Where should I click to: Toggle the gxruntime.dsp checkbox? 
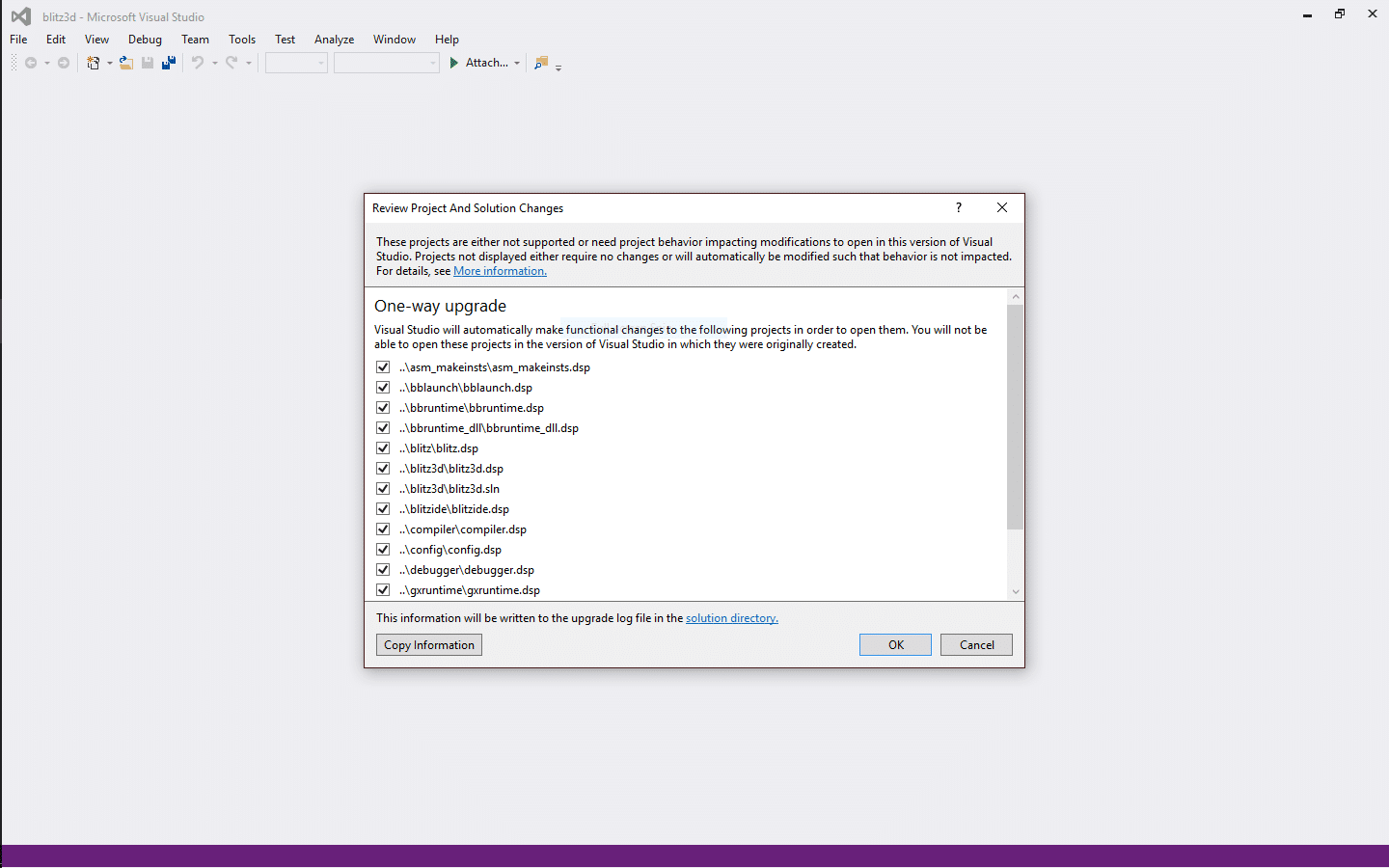(x=383, y=590)
